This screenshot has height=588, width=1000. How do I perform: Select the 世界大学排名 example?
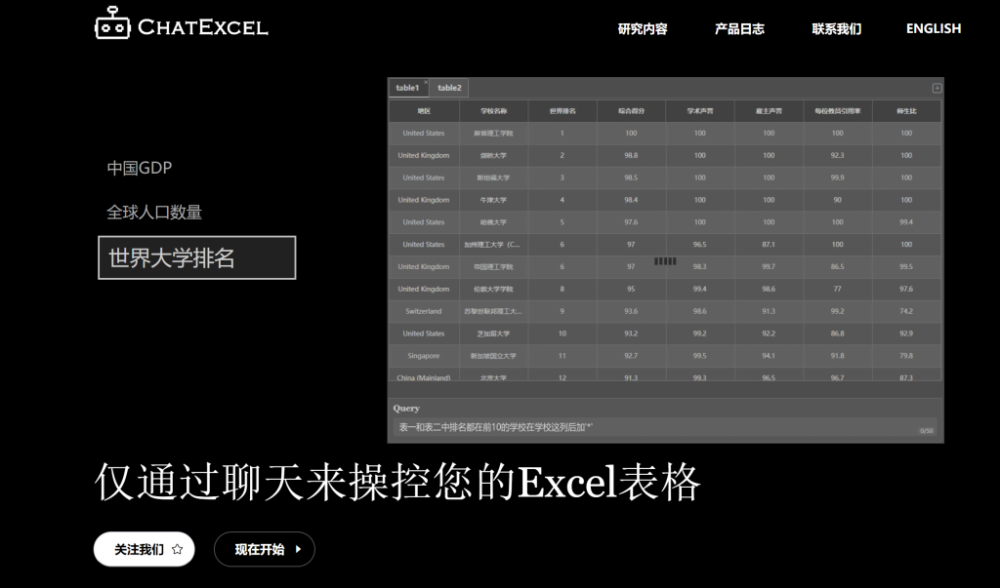pos(197,258)
